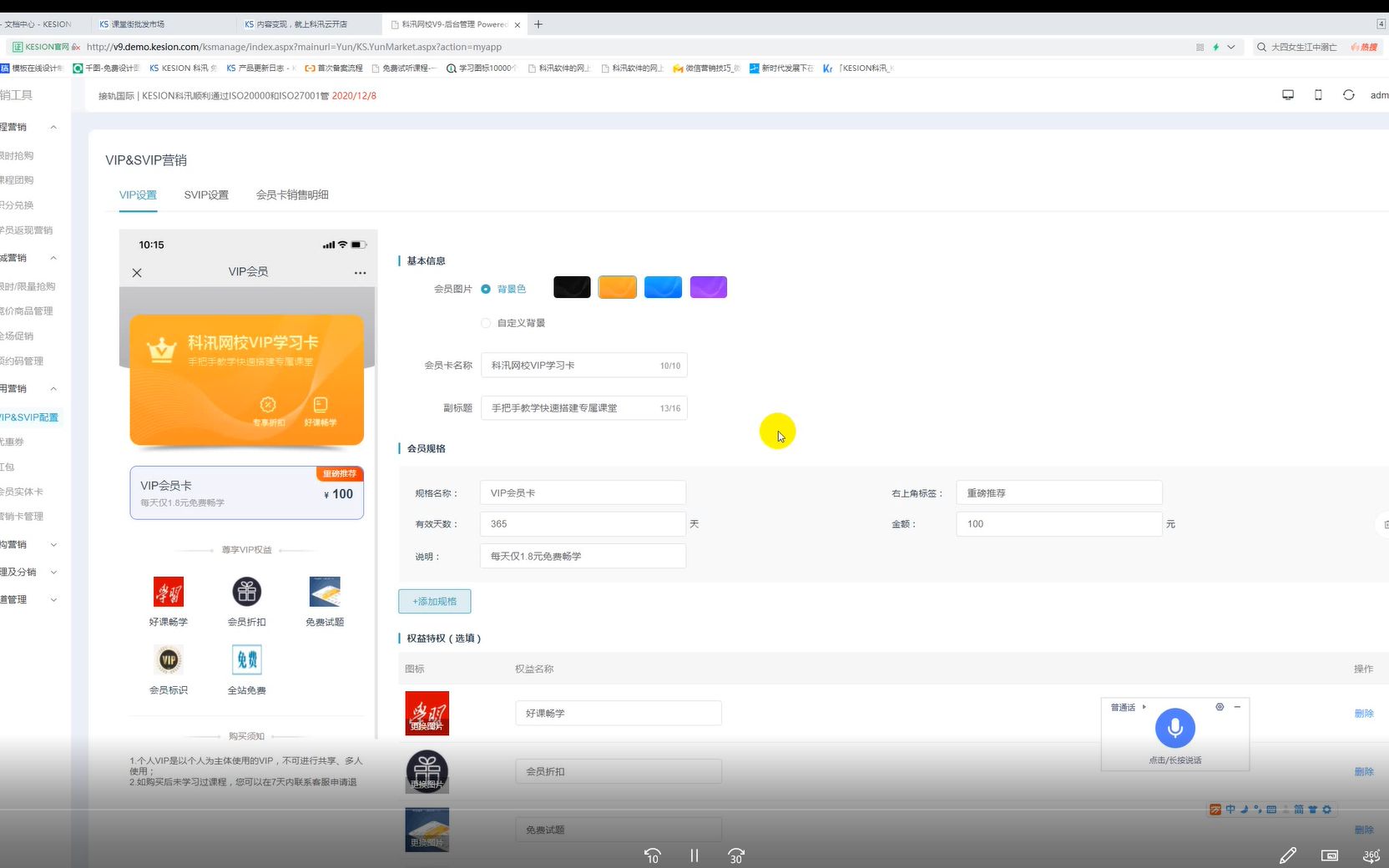Click the 全站免费 icon in preview
The height and width of the screenshot is (868, 1389).
247,660
